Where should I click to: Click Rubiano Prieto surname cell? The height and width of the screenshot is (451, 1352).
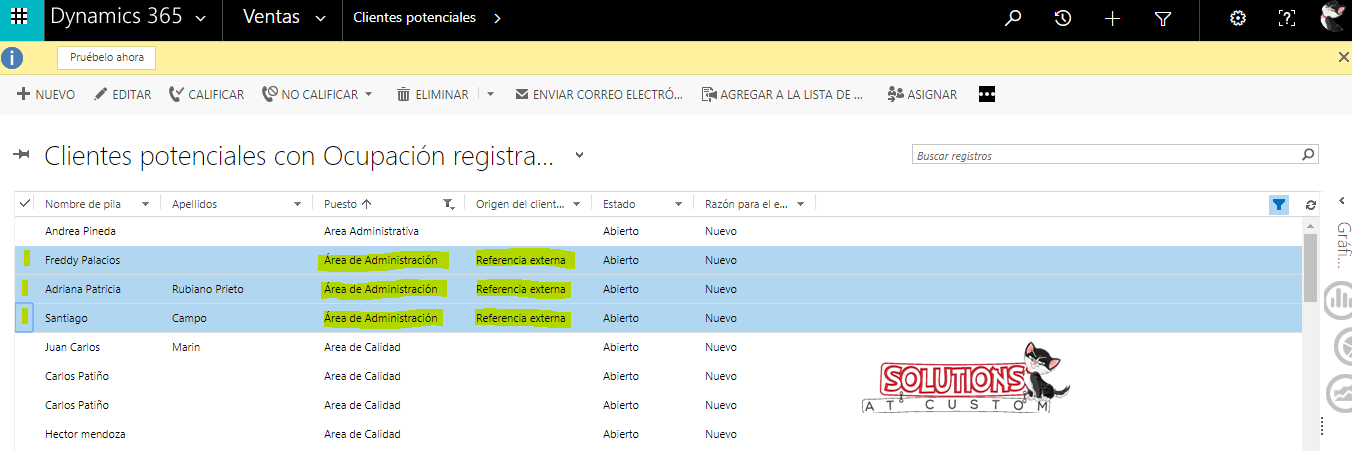click(x=208, y=289)
